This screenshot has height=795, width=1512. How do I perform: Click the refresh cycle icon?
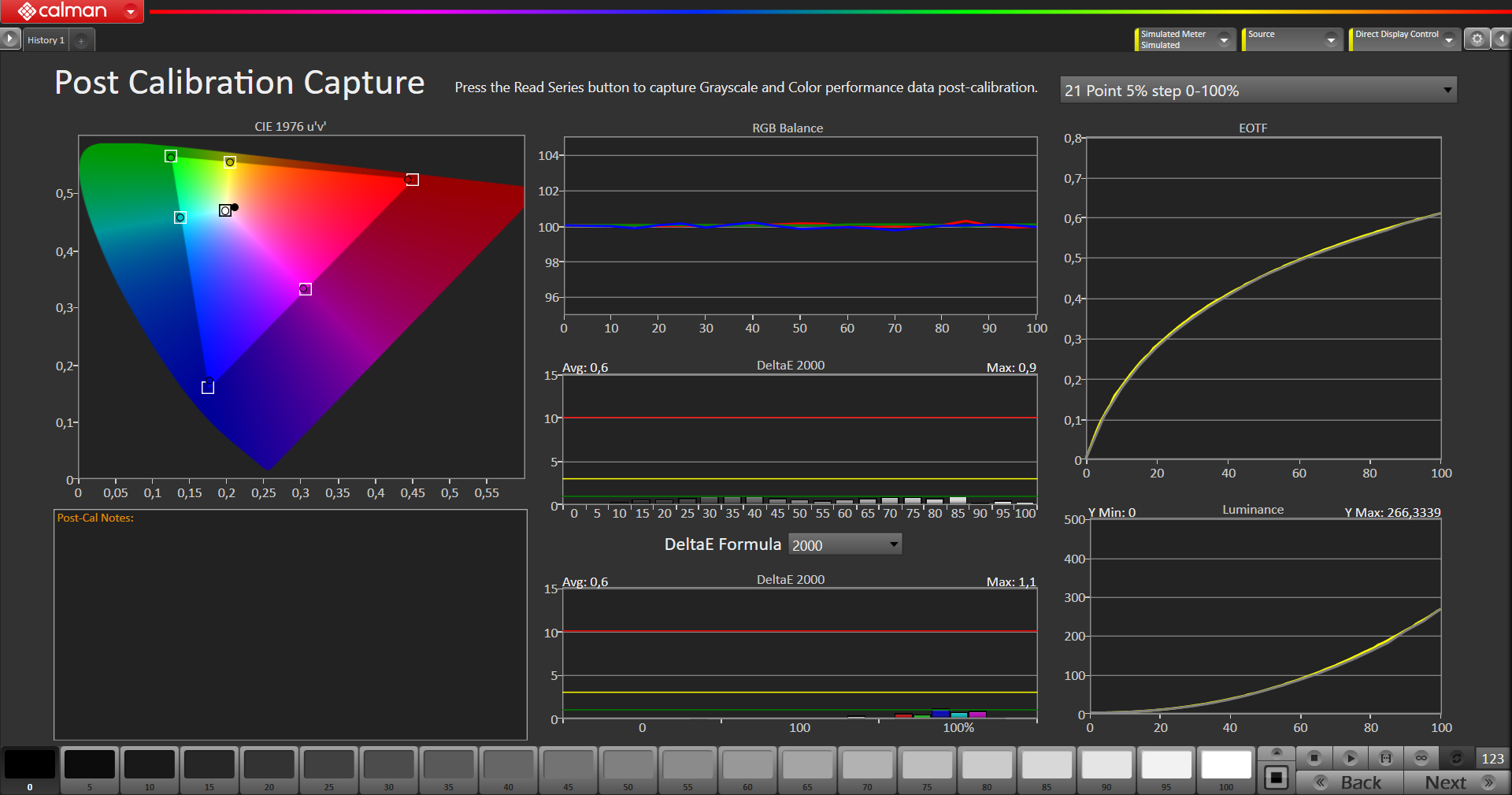click(1456, 758)
